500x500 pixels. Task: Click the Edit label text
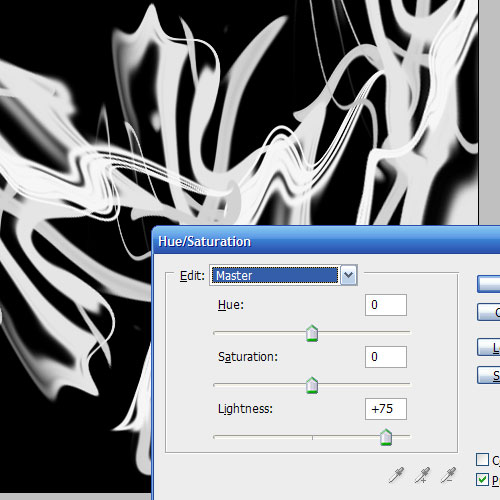[x=192, y=276]
